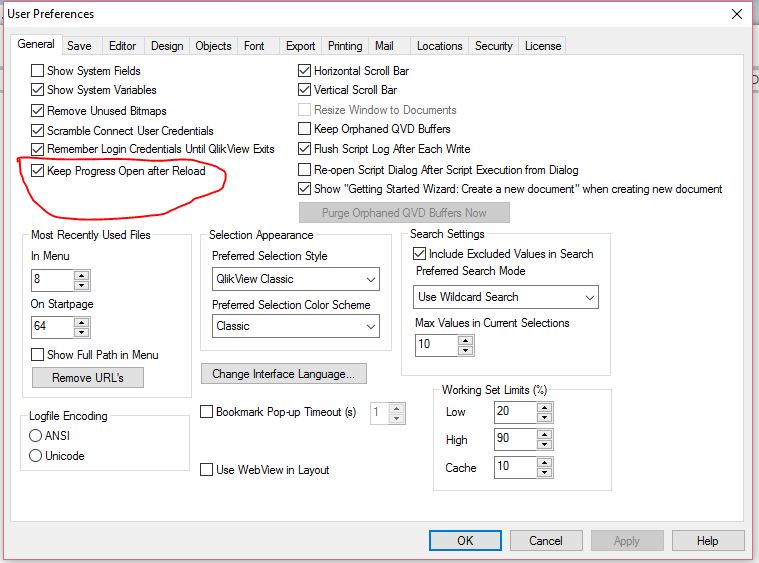Open the Security tab

point(493,46)
